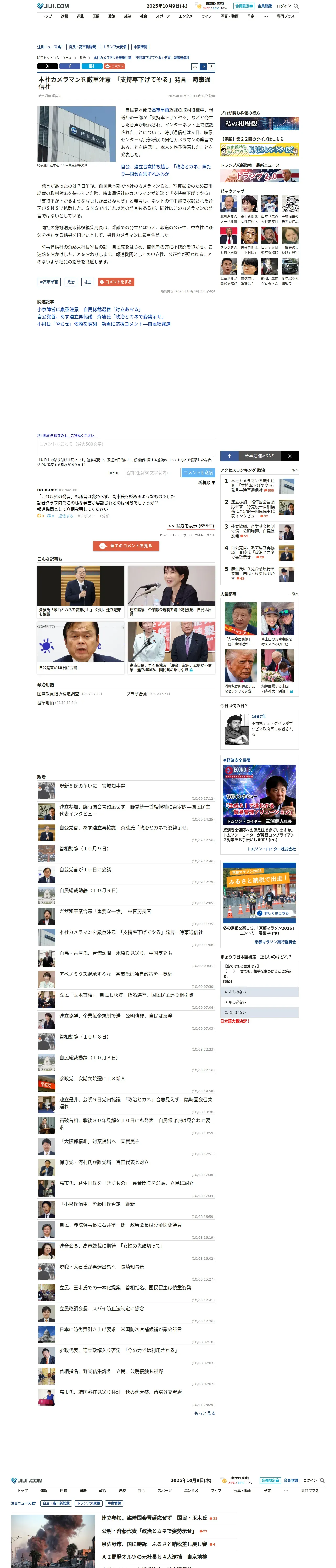The height and width of the screenshot is (1568, 336).
Task: Click the 時事通信 building article photo
Action: [76, 134]
